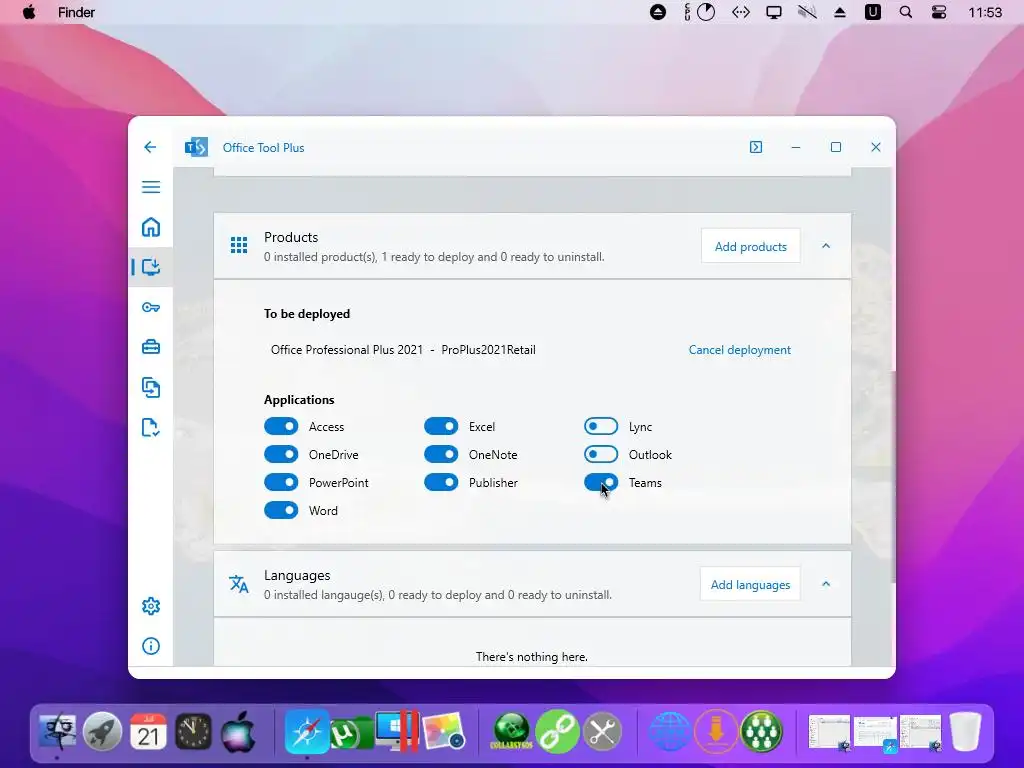This screenshot has width=1024, height=768.
Task: Click the 'There's nothing here.' text
Action: 532,657
